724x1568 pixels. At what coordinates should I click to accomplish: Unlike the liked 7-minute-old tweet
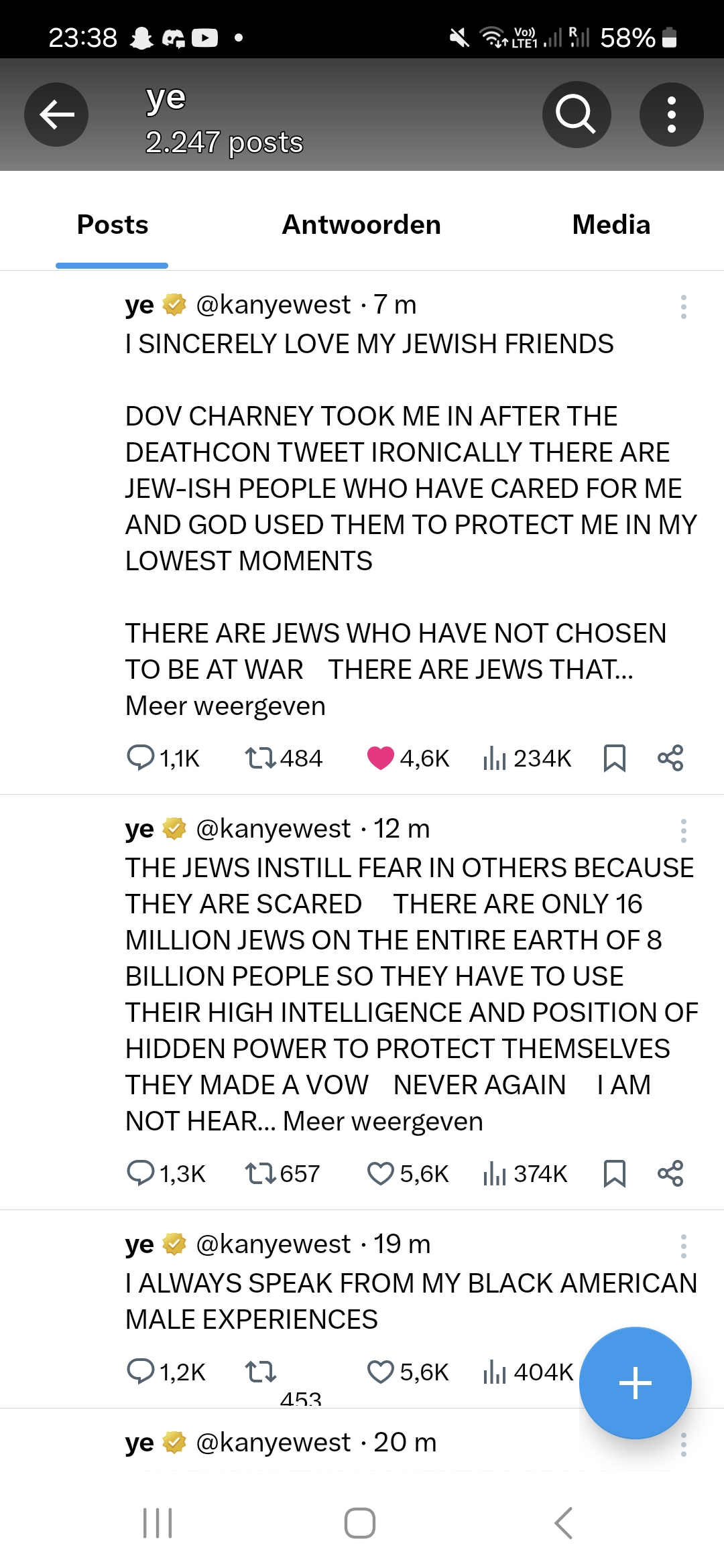(x=382, y=758)
